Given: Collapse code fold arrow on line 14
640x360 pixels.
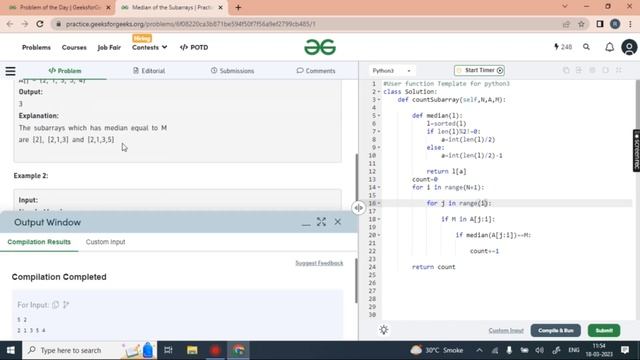Looking at the screenshot, I should 379,187.
